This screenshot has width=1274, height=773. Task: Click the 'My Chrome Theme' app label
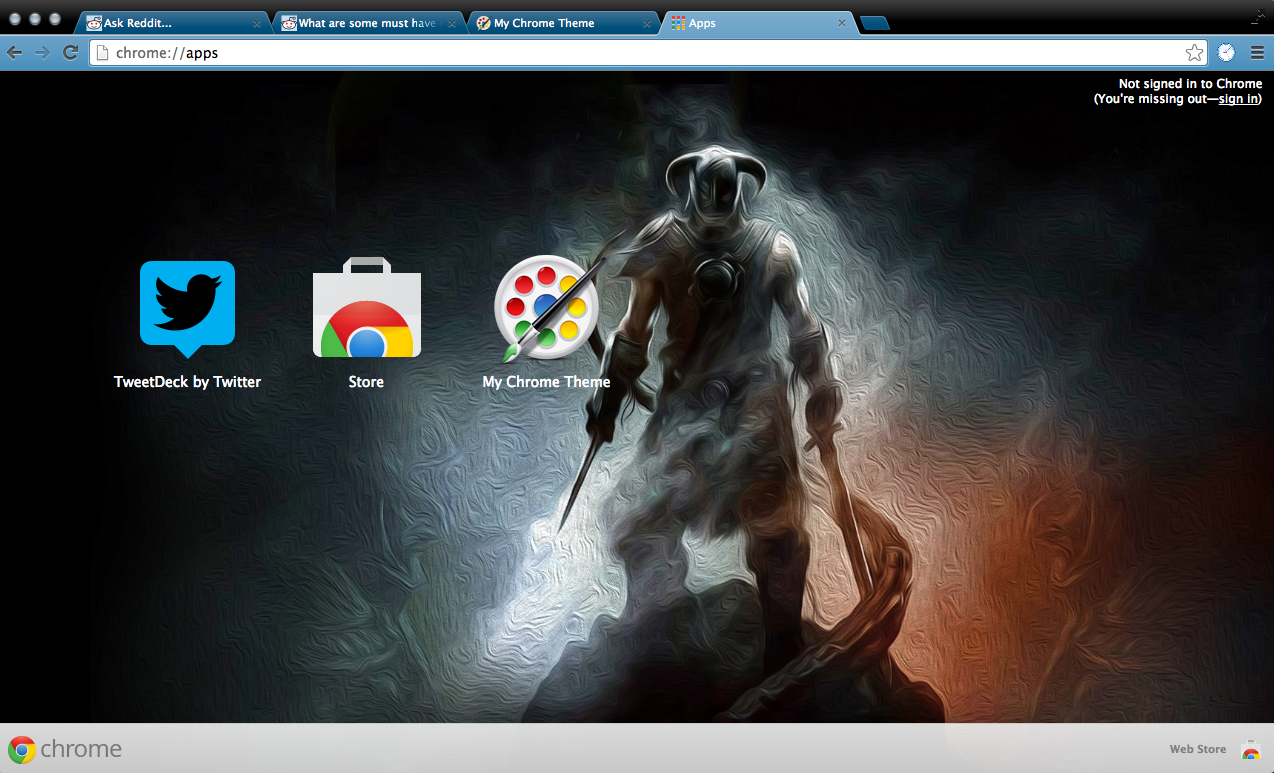[546, 382]
